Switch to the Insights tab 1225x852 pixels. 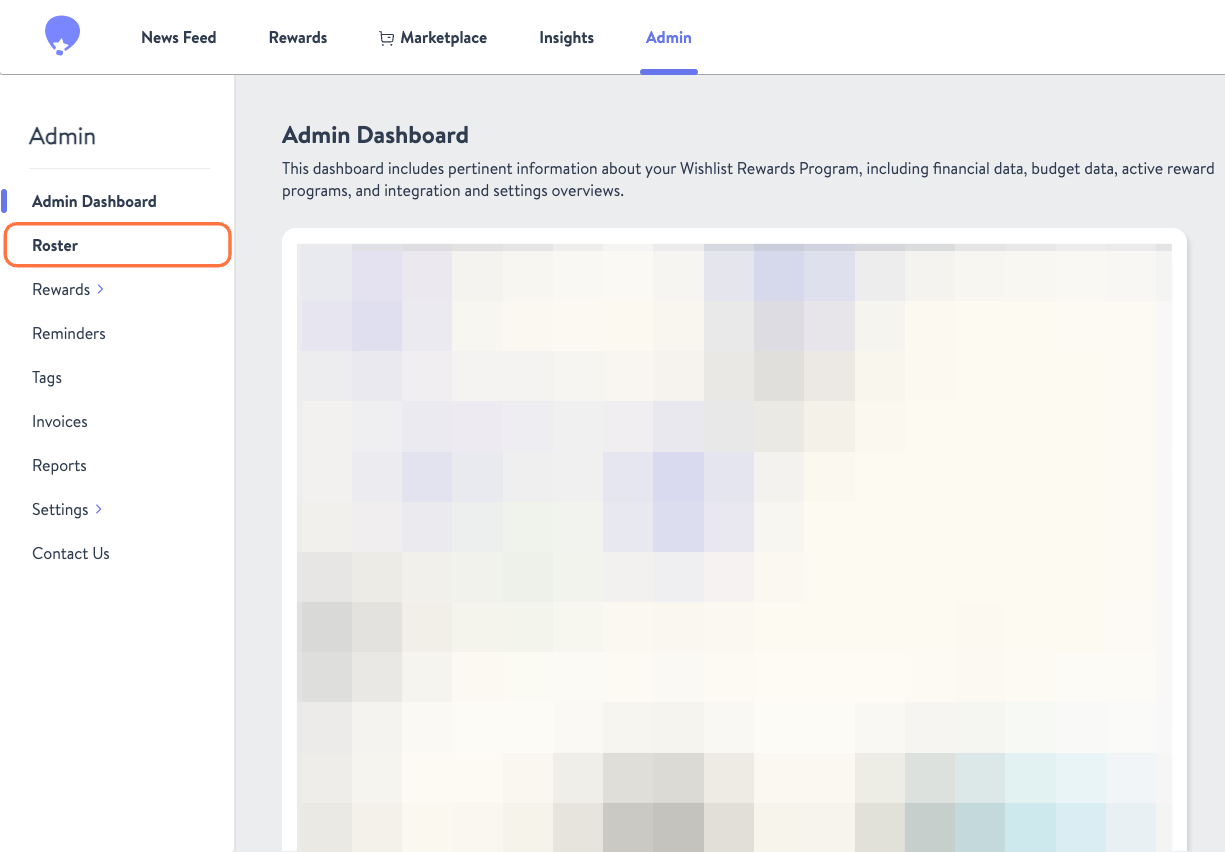[x=566, y=37]
